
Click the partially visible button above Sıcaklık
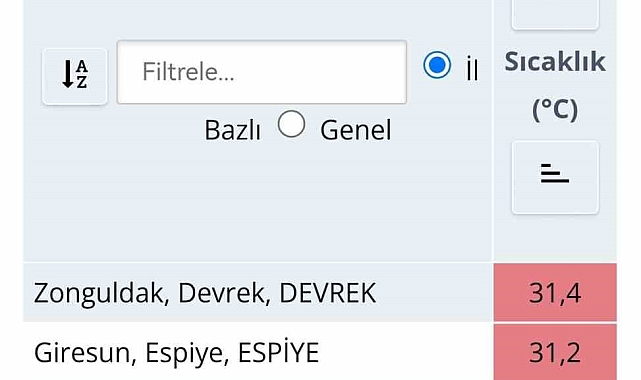point(555,14)
